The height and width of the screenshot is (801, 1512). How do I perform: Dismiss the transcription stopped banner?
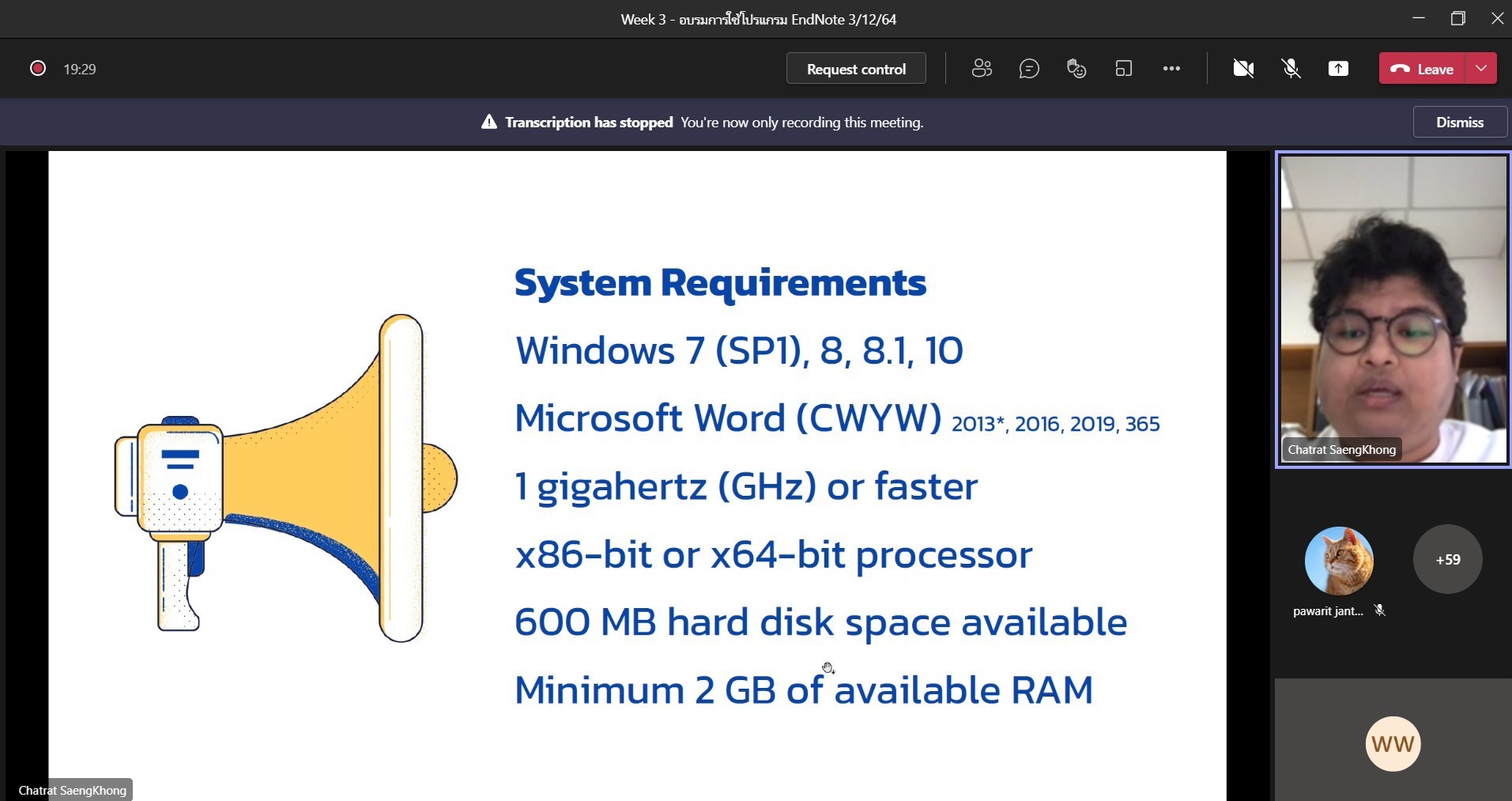coord(1460,122)
